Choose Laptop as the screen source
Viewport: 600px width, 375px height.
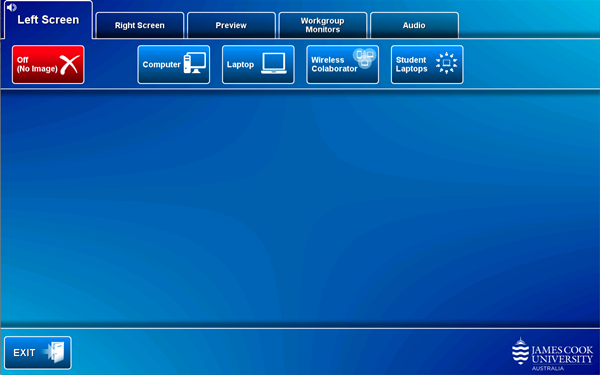click(x=258, y=64)
